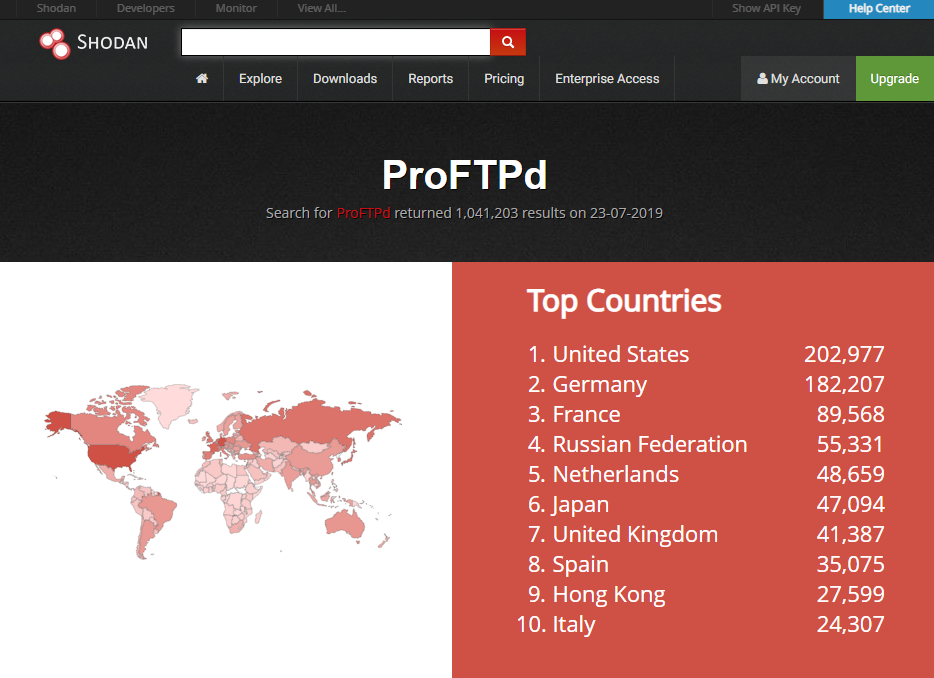Viewport: 934px width, 678px height.
Task: Select Italy in the country list
Action: point(574,624)
